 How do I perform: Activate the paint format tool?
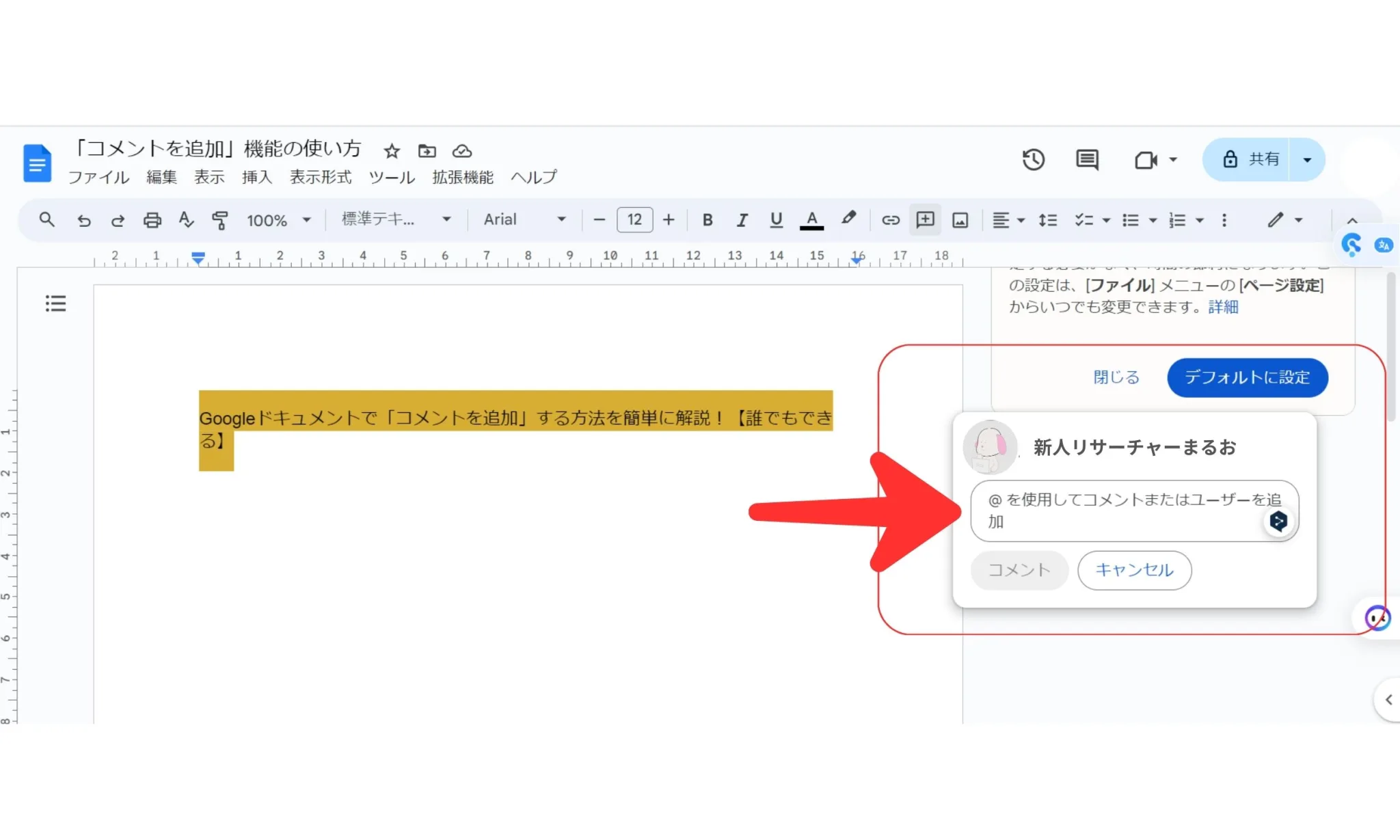coord(219,220)
